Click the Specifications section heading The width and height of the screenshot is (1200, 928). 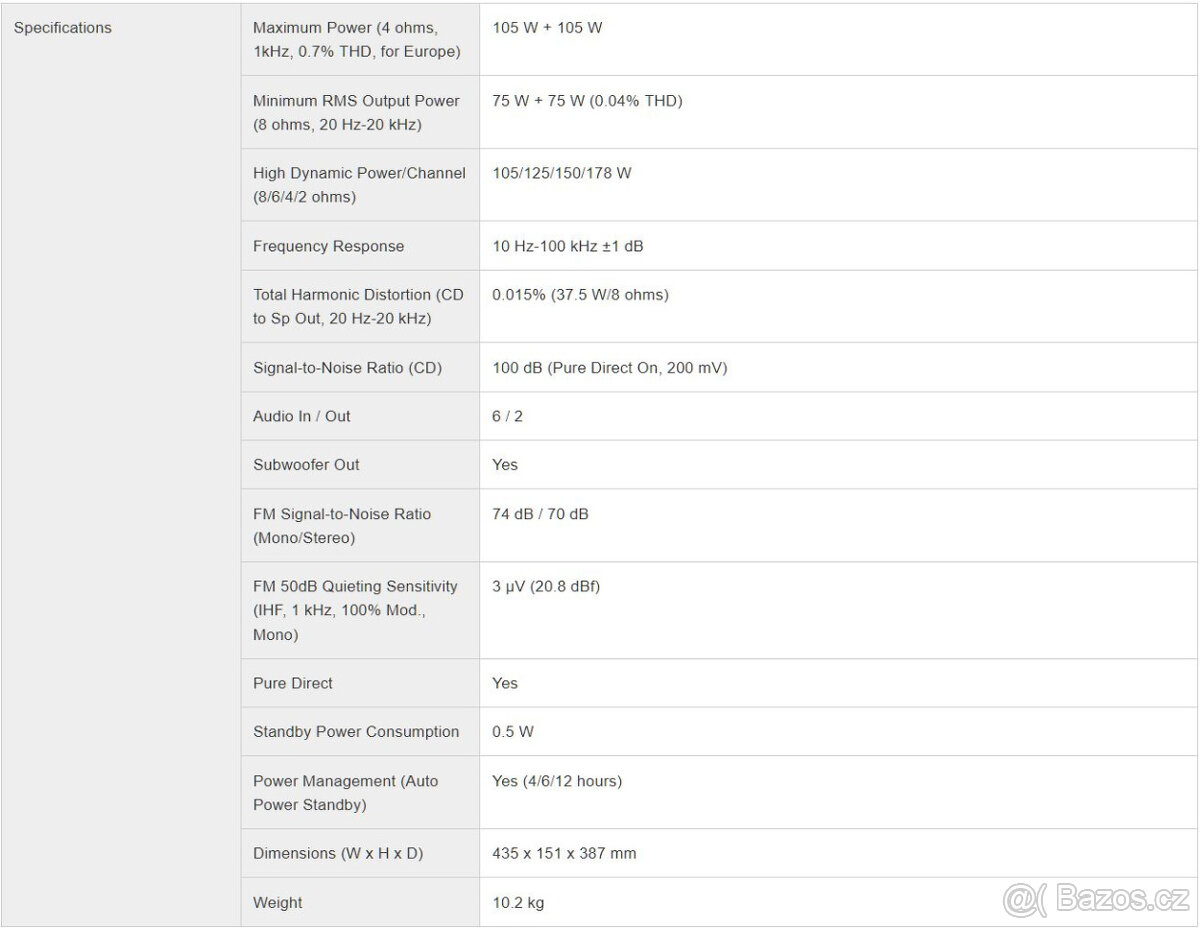tap(62, 28)
